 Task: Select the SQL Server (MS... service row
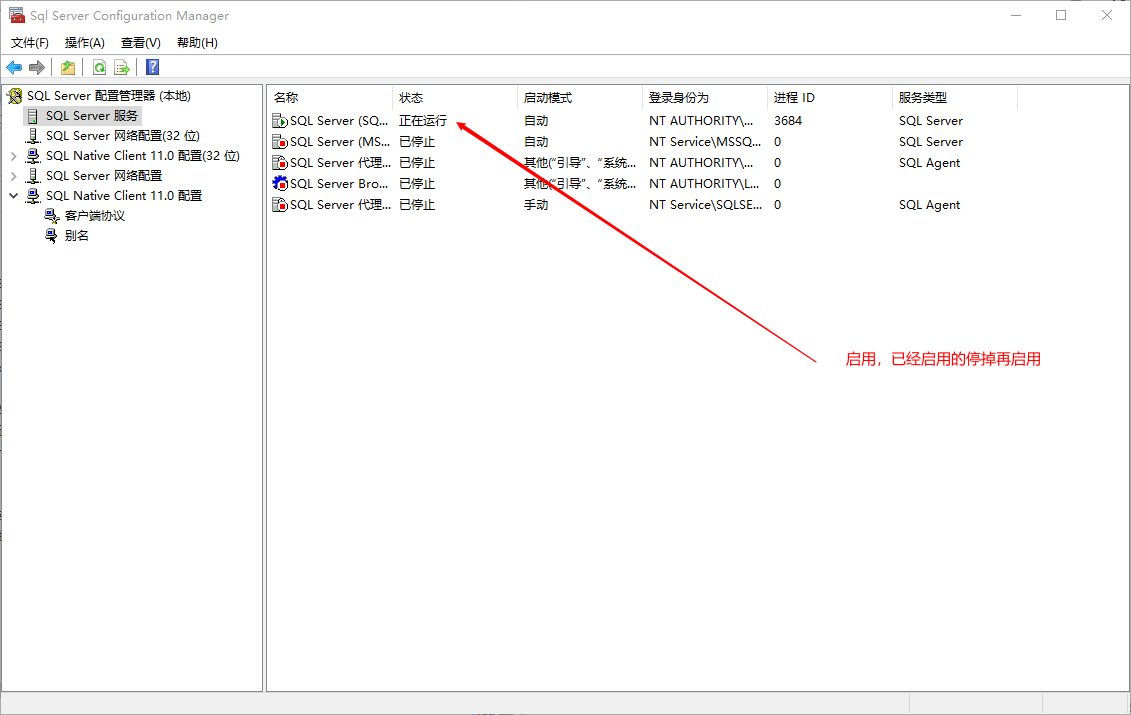[x=642, y=142]
